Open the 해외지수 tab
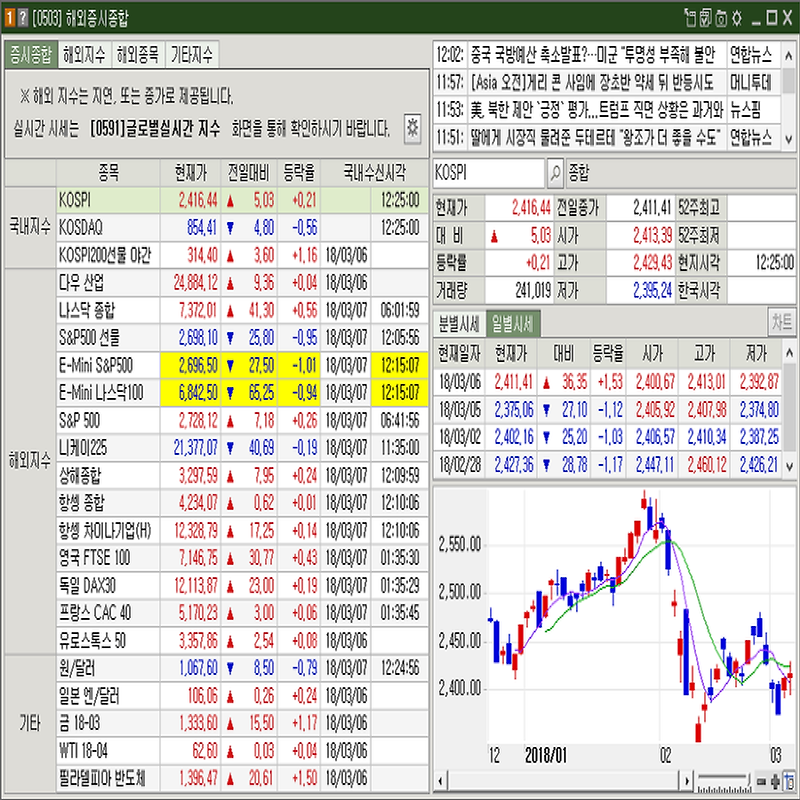The height and width of the screenshot is (800, 800). coord(84,55)
